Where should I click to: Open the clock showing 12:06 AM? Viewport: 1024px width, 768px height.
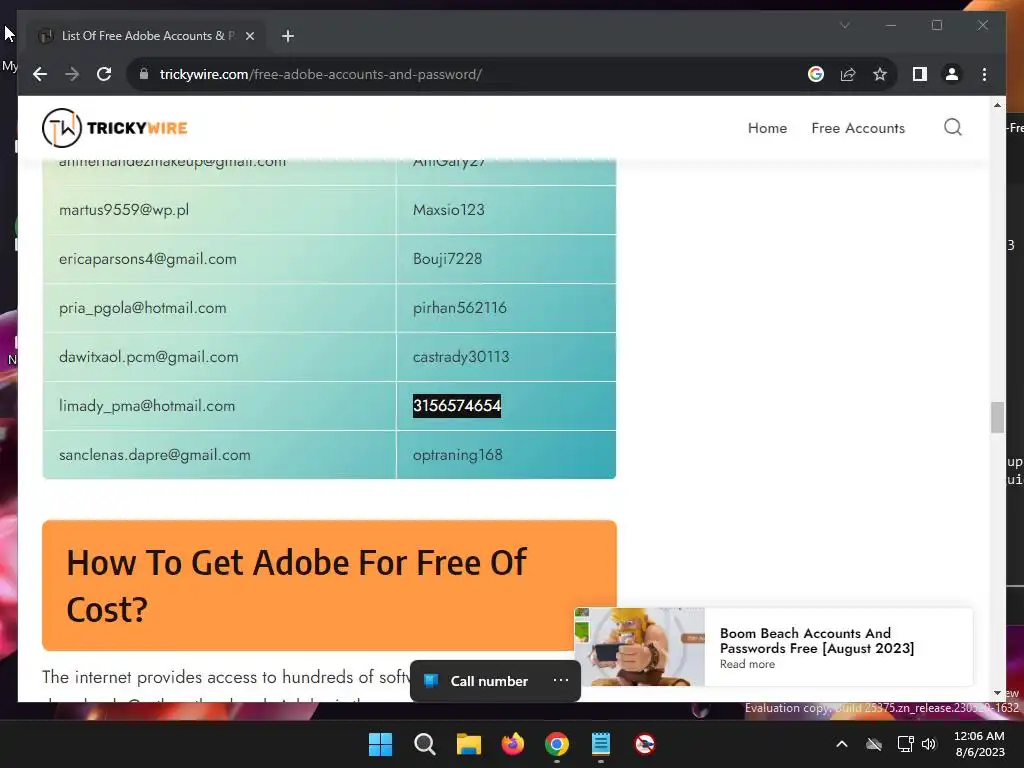[980, 744]
